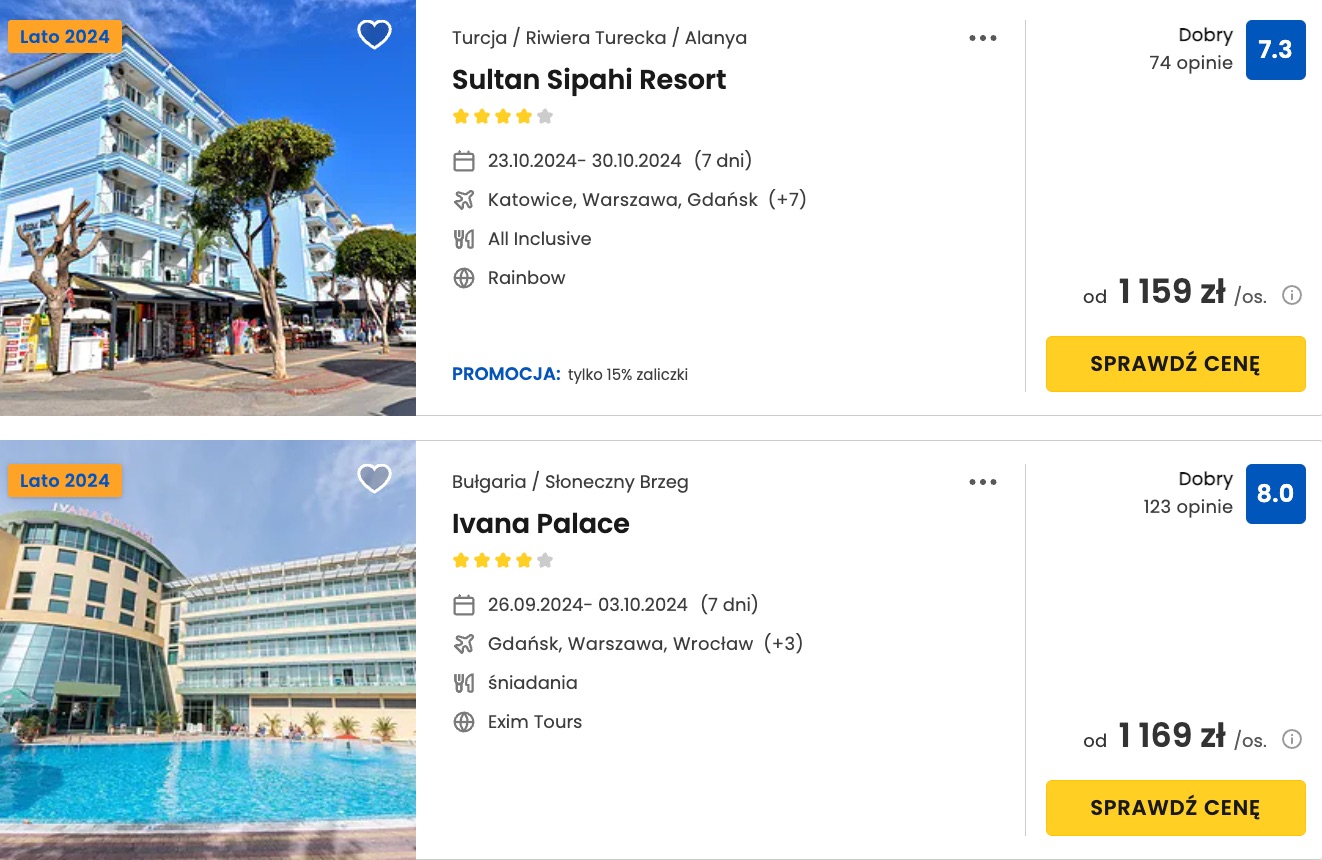Viewport: 1322px width, 860px height.
Task: Click airplane icon beside Gdańsk, Warszawa, Wrocław
Action: pyautogui.click(x=464, y=644)
